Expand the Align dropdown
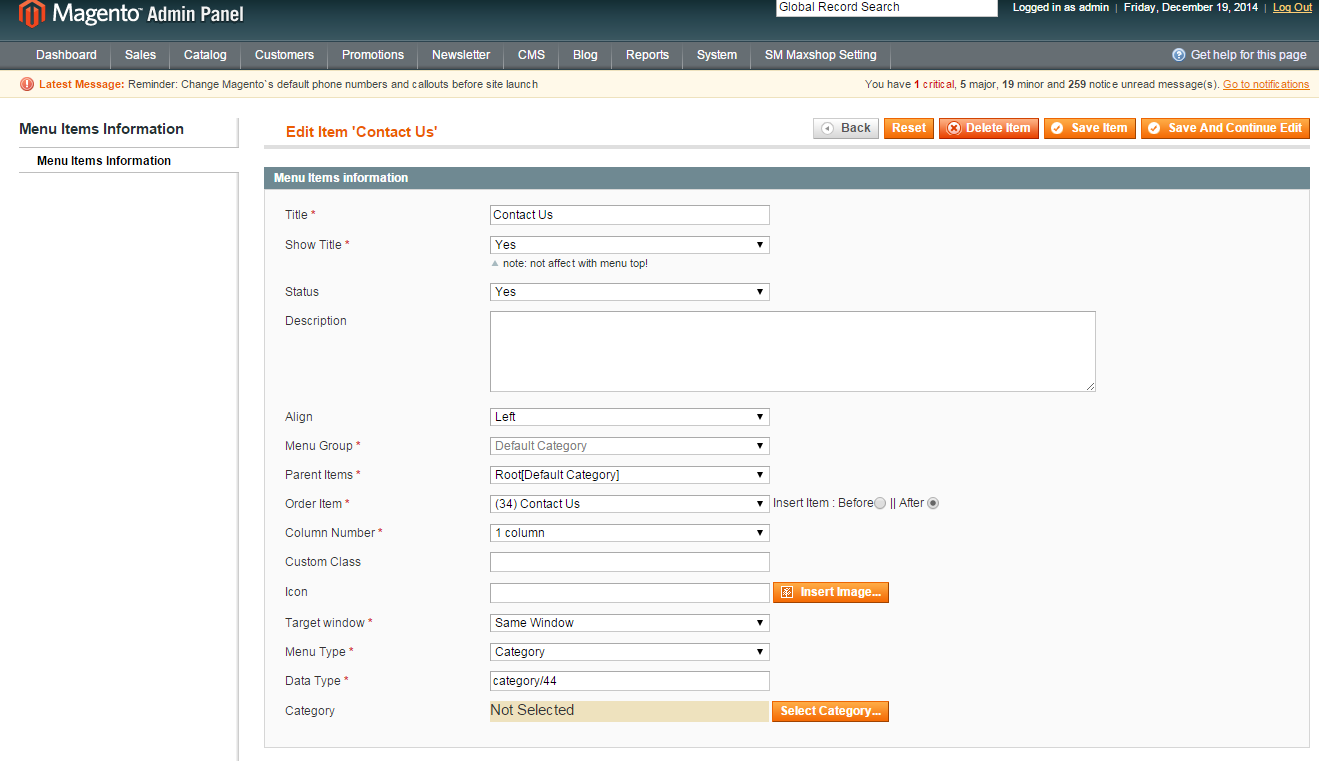The image size is (1319, 761). pyautogui.click(x=630, y=416)
